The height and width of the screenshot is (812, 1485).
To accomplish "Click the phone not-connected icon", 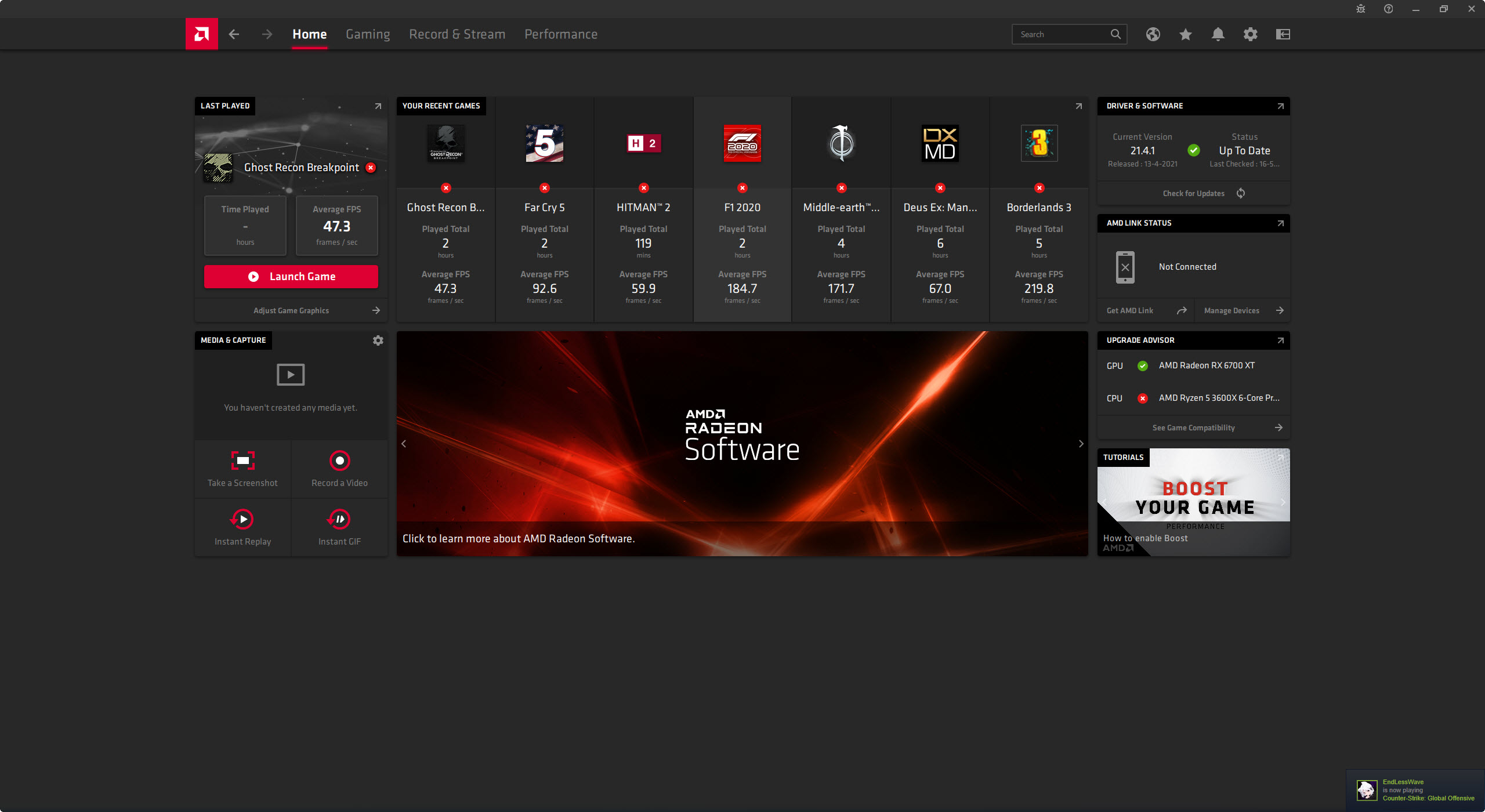I will click(x=1125, y=267).
